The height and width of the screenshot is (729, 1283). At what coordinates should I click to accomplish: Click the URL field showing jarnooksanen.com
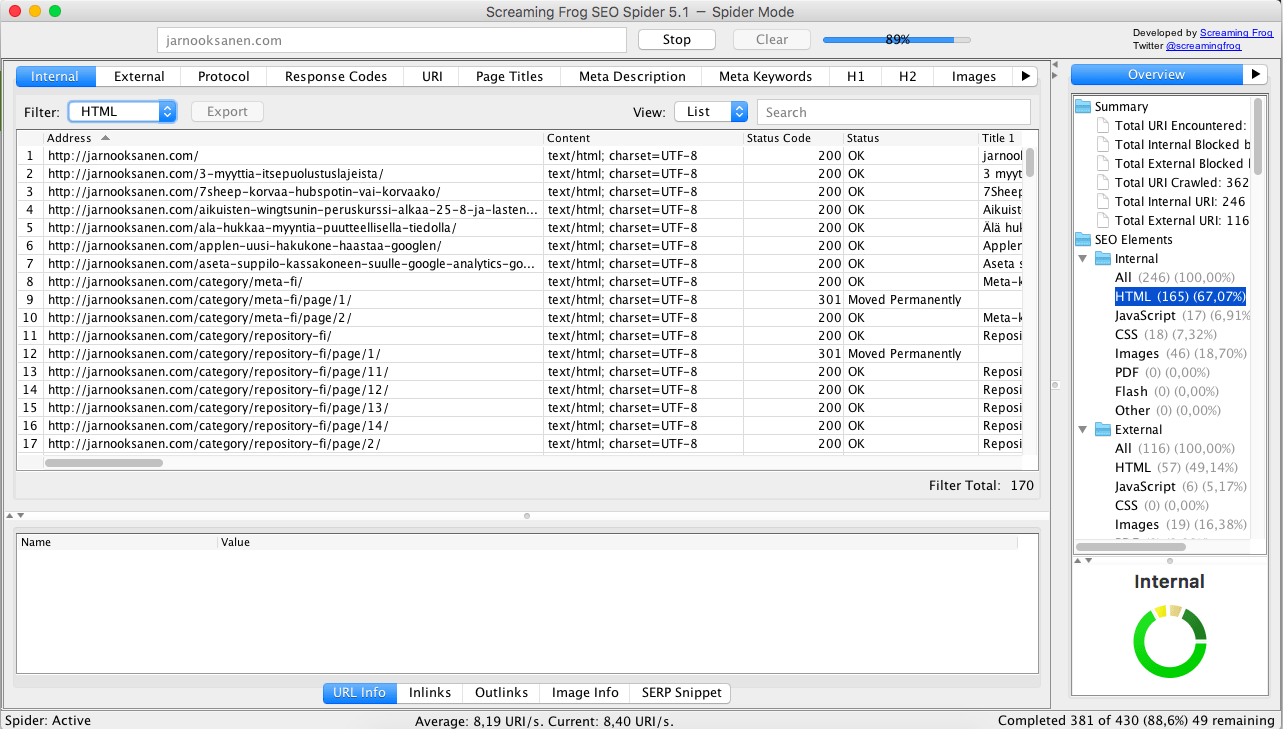point(391,40)
